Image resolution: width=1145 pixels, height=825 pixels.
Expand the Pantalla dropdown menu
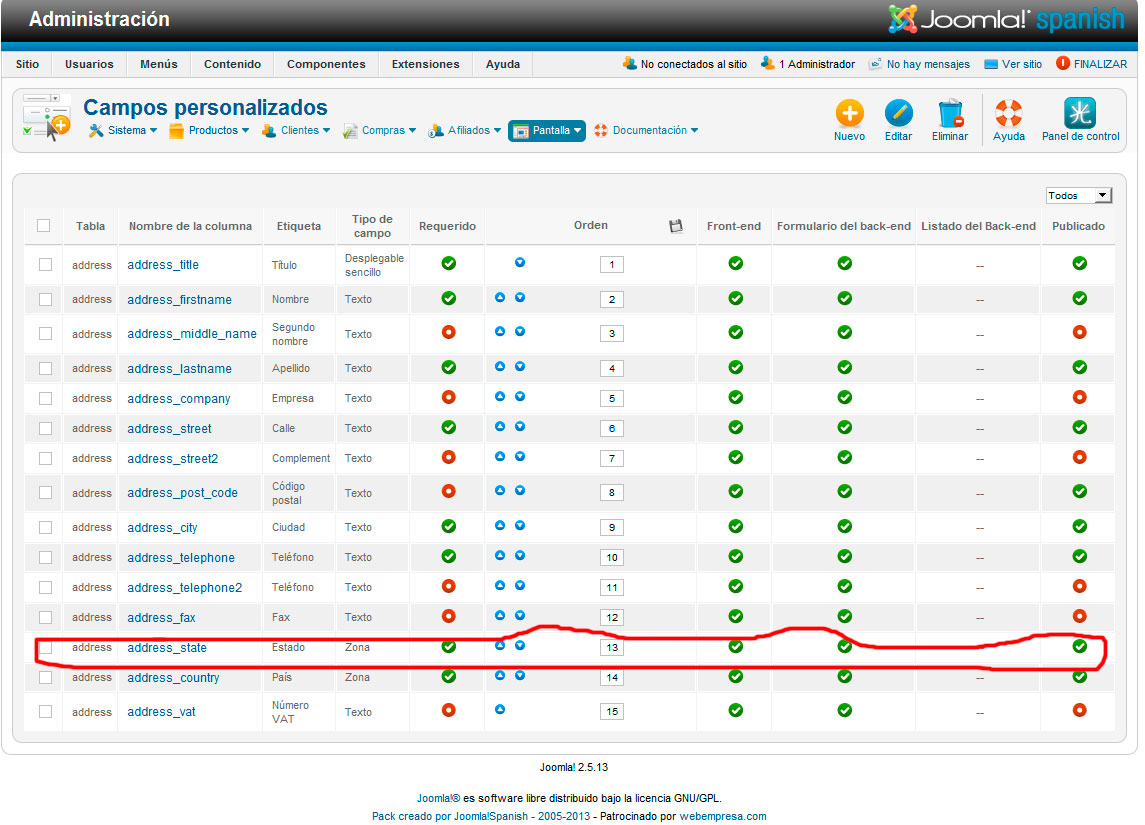[547, 131]
